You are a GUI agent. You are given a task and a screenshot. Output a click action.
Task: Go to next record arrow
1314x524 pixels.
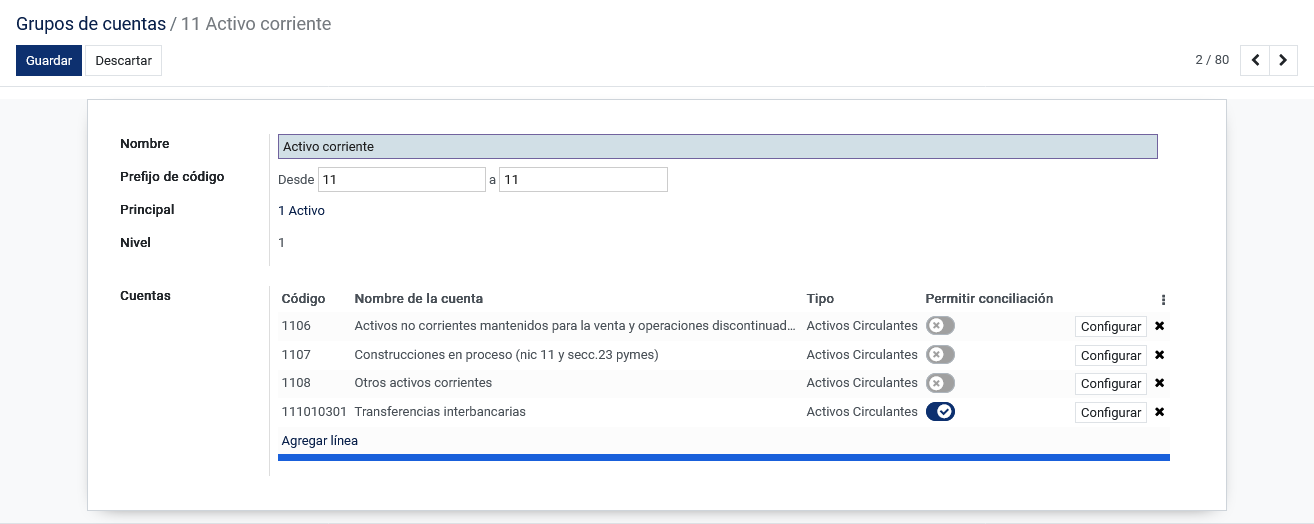pos(1283,60)
